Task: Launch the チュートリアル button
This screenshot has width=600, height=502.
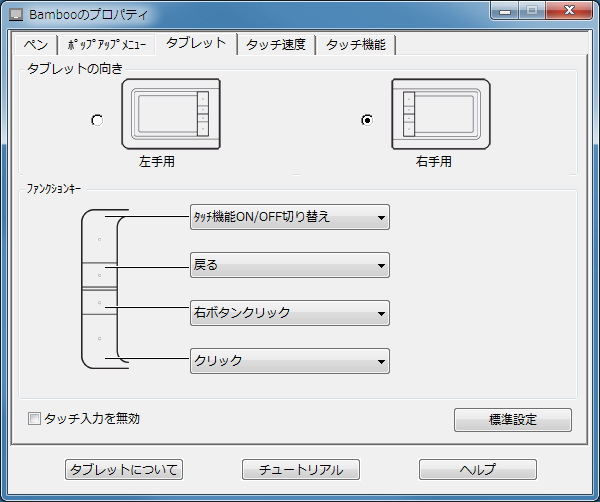Action: tap(301, 469)
